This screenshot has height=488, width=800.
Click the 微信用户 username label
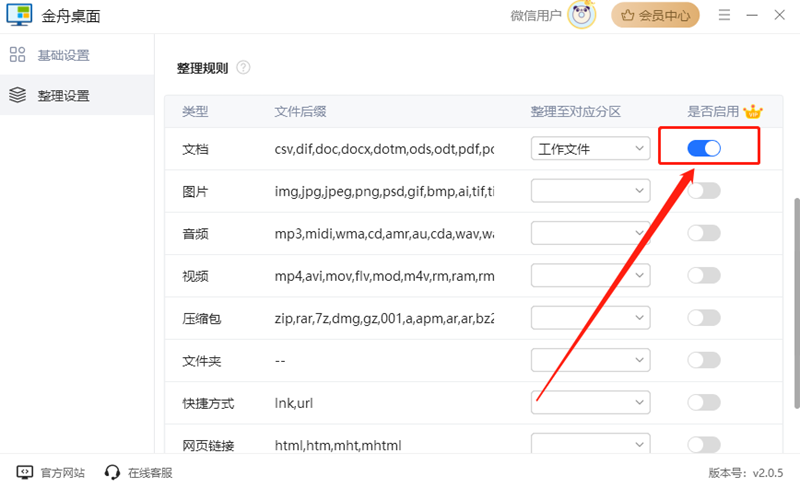tap(536, 15)
